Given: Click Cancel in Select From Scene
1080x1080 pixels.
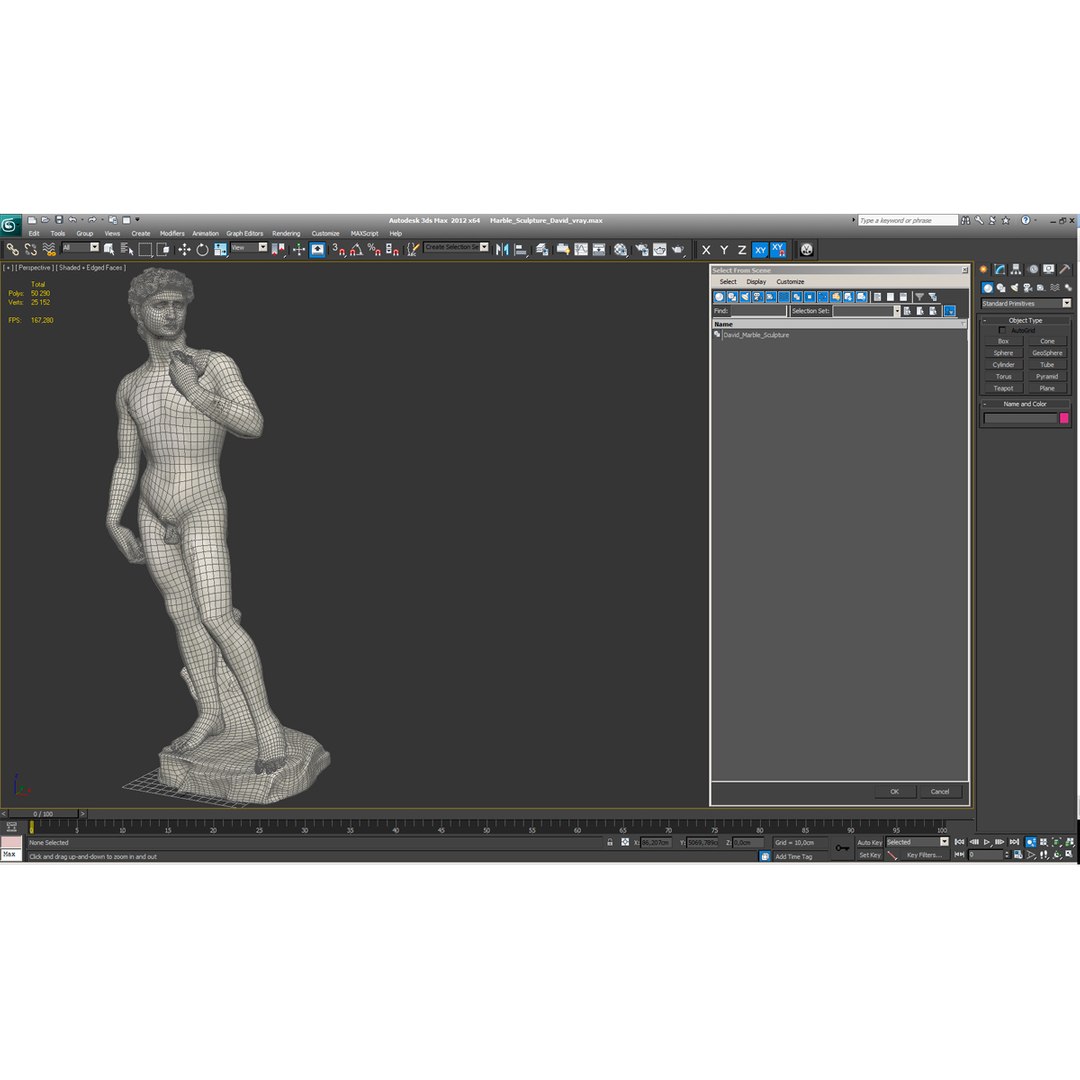Looking at the screenshot, I should coord(940,792).
